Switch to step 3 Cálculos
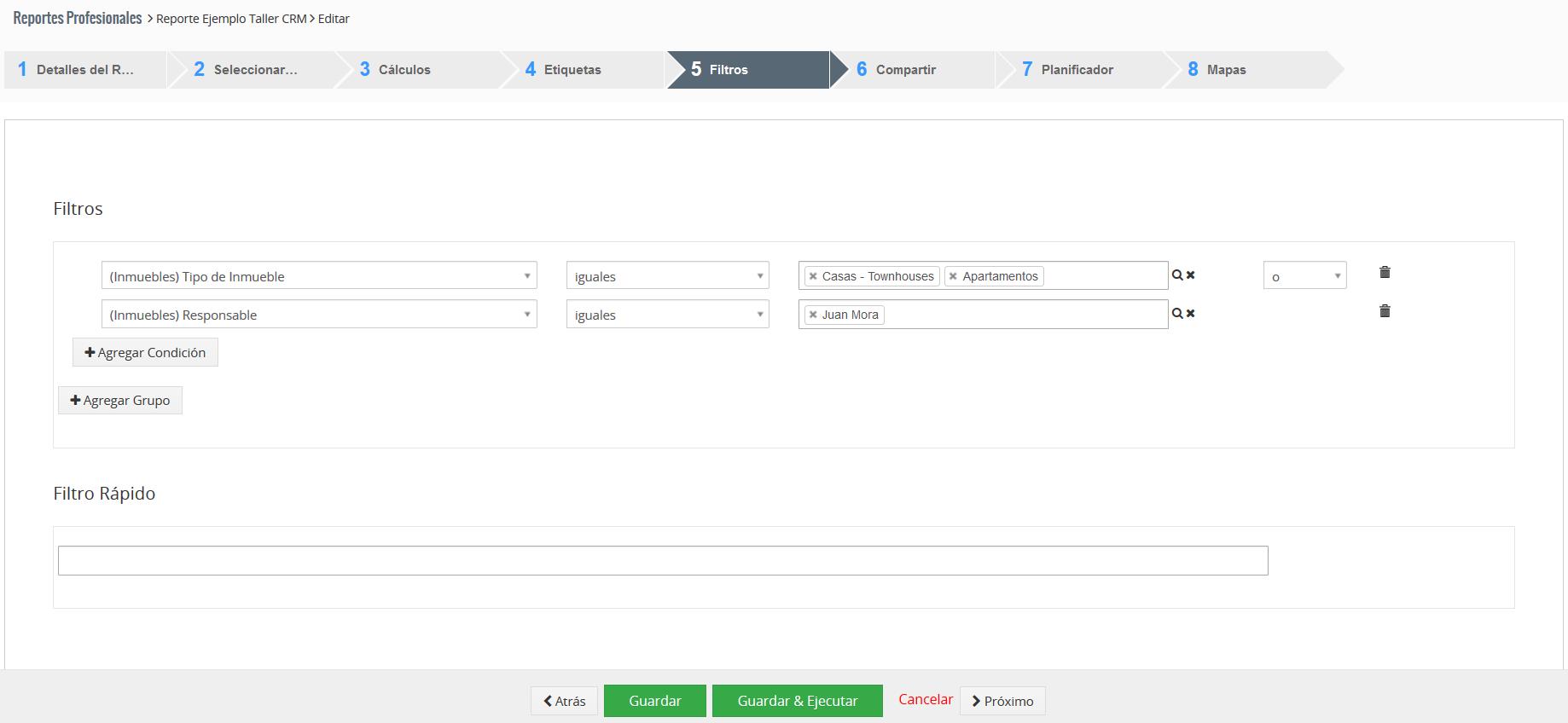The image size is (1568, 723). click(x=404, y=70)
